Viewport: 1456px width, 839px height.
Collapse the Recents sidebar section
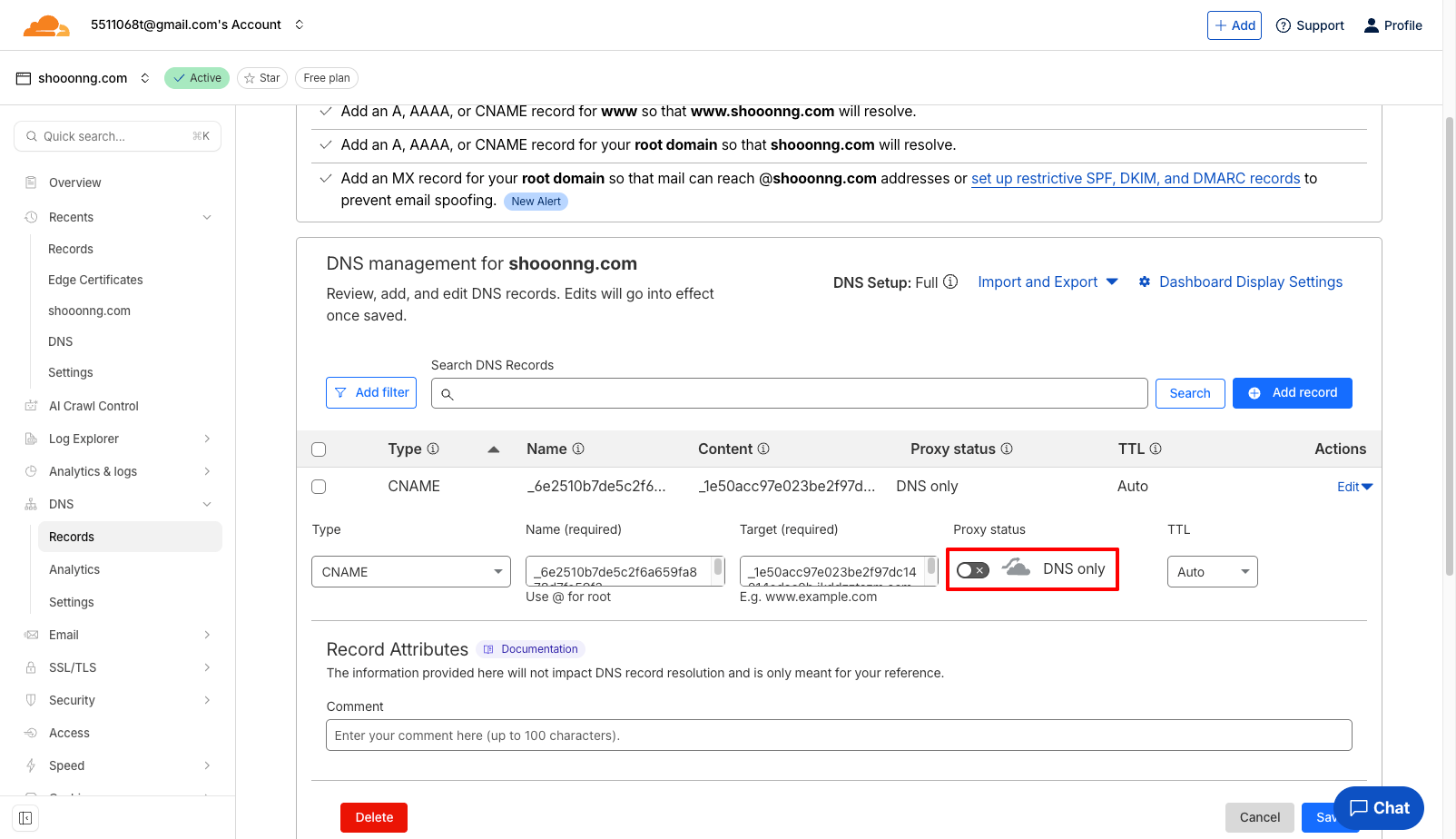(x=207, y=217)
